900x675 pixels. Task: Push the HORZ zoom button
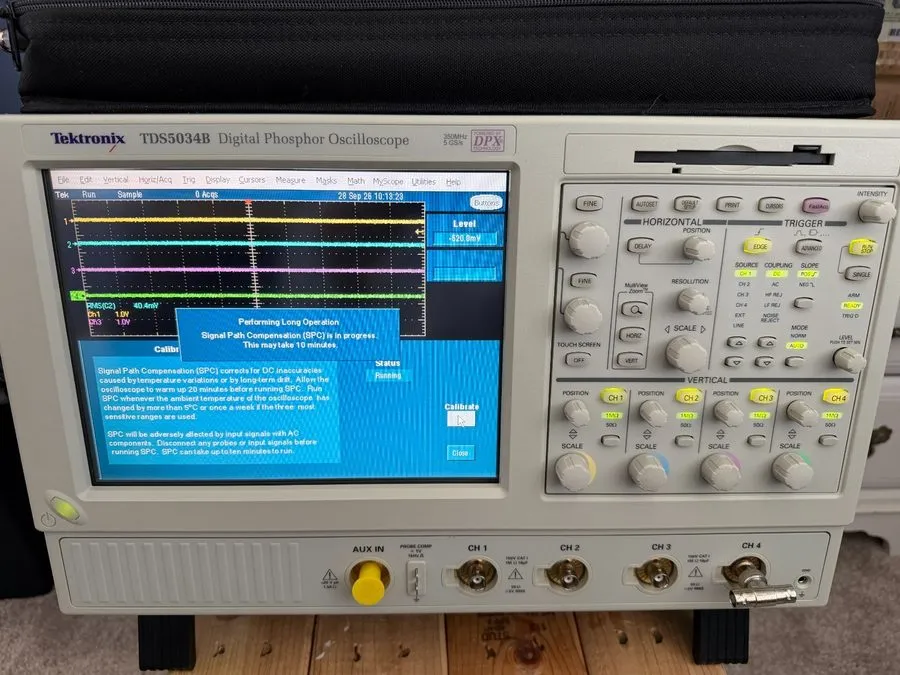[631, 335]
